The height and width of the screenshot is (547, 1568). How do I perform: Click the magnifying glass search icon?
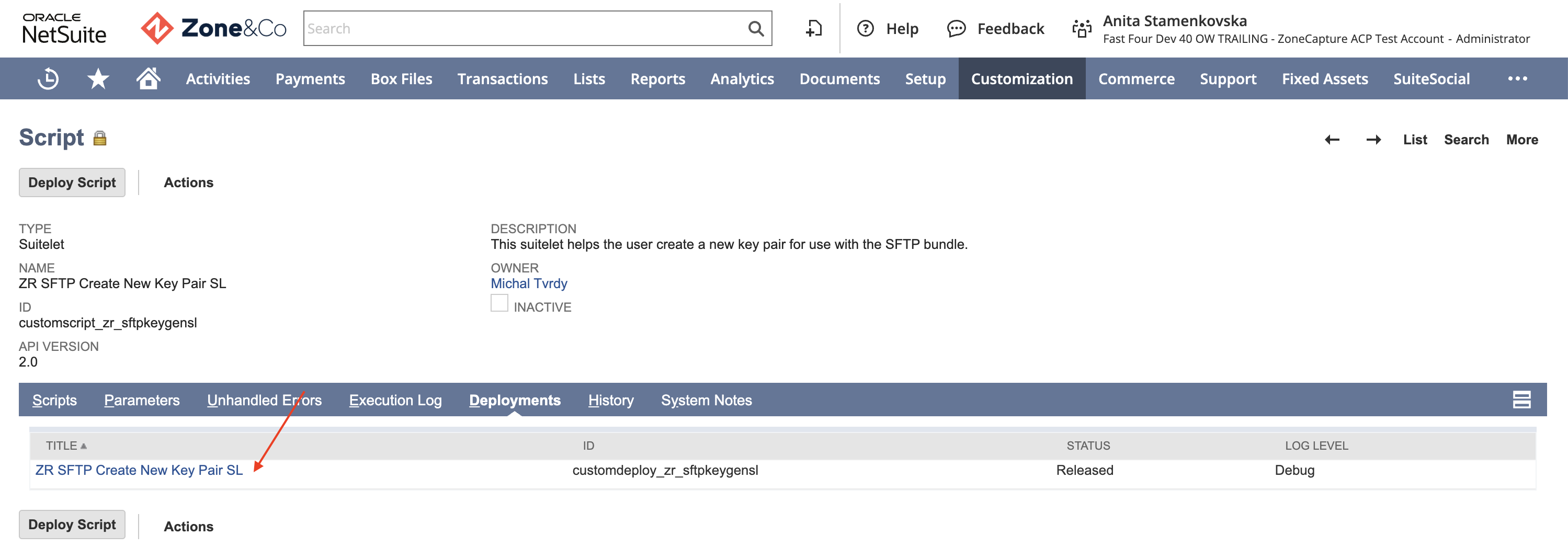point(755,28)
